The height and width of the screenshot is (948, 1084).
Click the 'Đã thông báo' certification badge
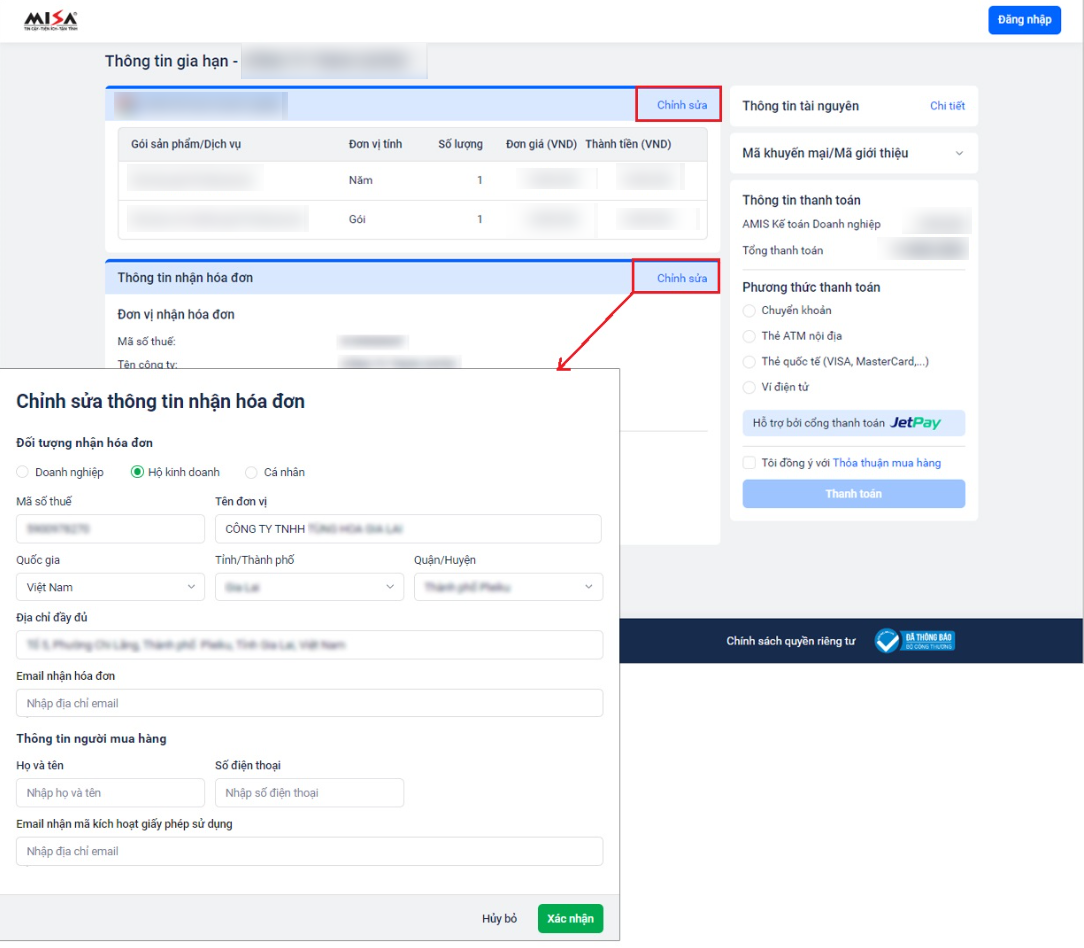[915, 641]
